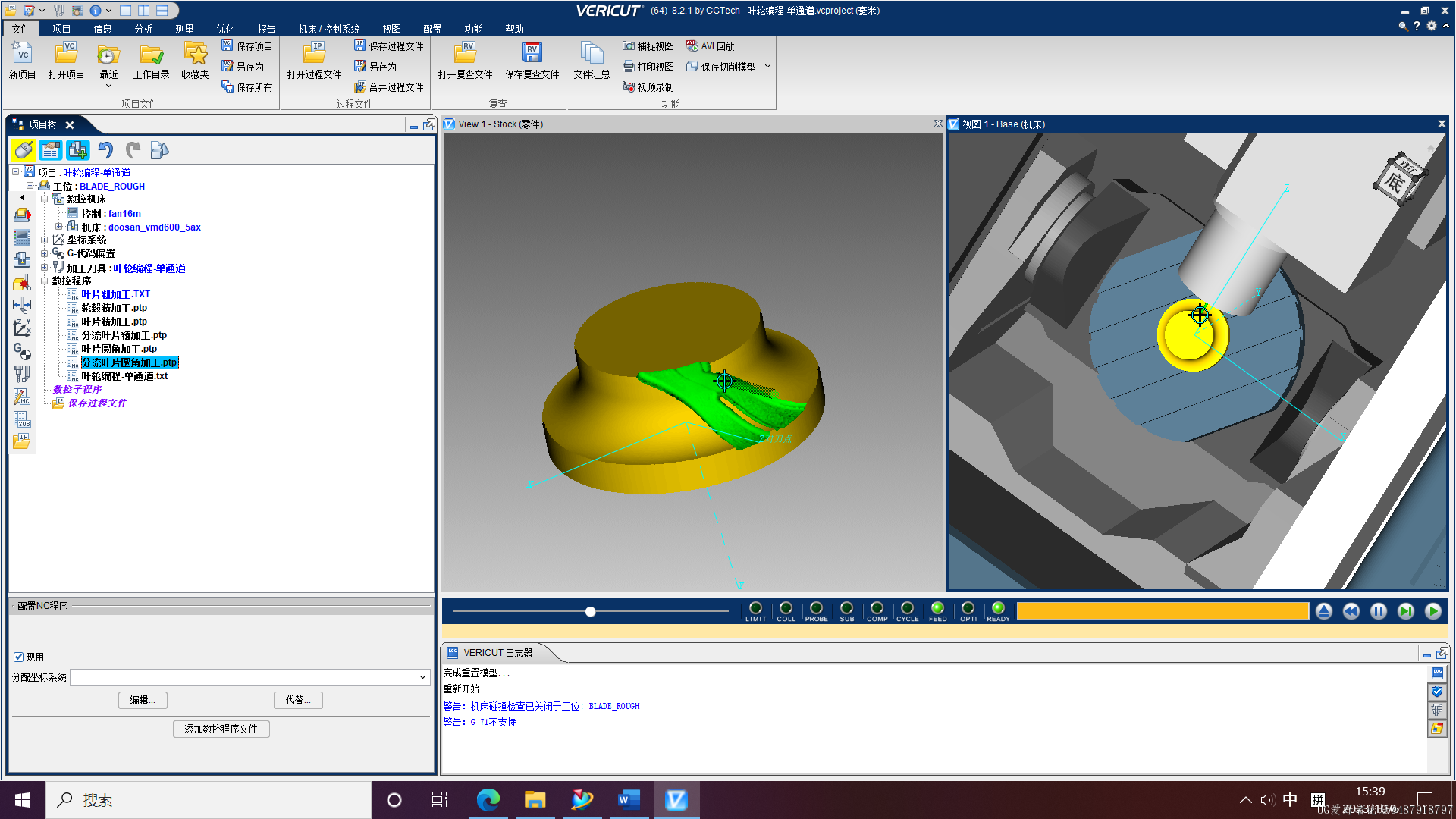The image size is (1456, 819).
Task: Open the 分析 ribbon tab
Action: 143,29
